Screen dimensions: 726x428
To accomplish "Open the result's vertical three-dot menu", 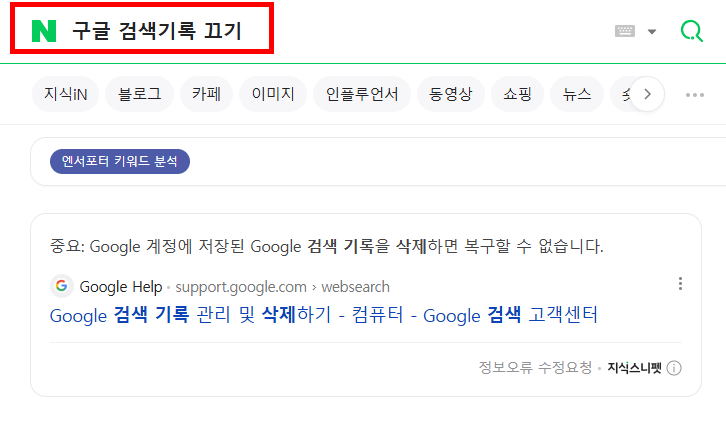I will (680, 283).
